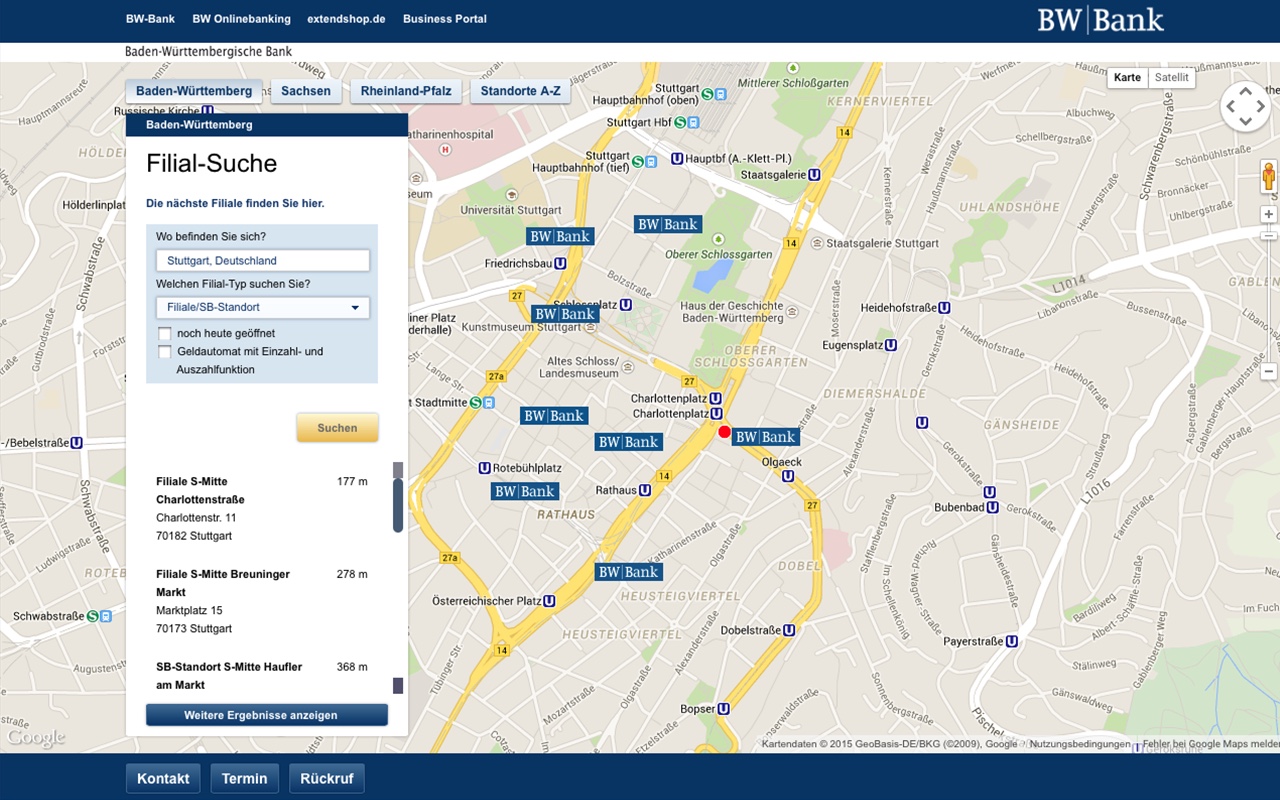Click BW Bank marker right of Rotebühlplatz
Screen dimensions: 1280x800
click(x=525, y=491)
